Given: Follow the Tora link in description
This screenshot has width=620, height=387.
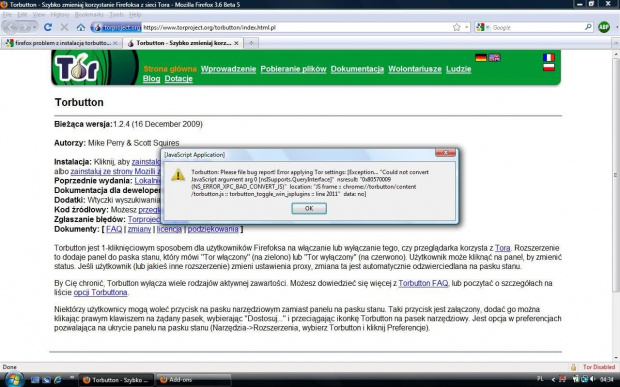Looking at the screenshot, I should click(502, 248).
